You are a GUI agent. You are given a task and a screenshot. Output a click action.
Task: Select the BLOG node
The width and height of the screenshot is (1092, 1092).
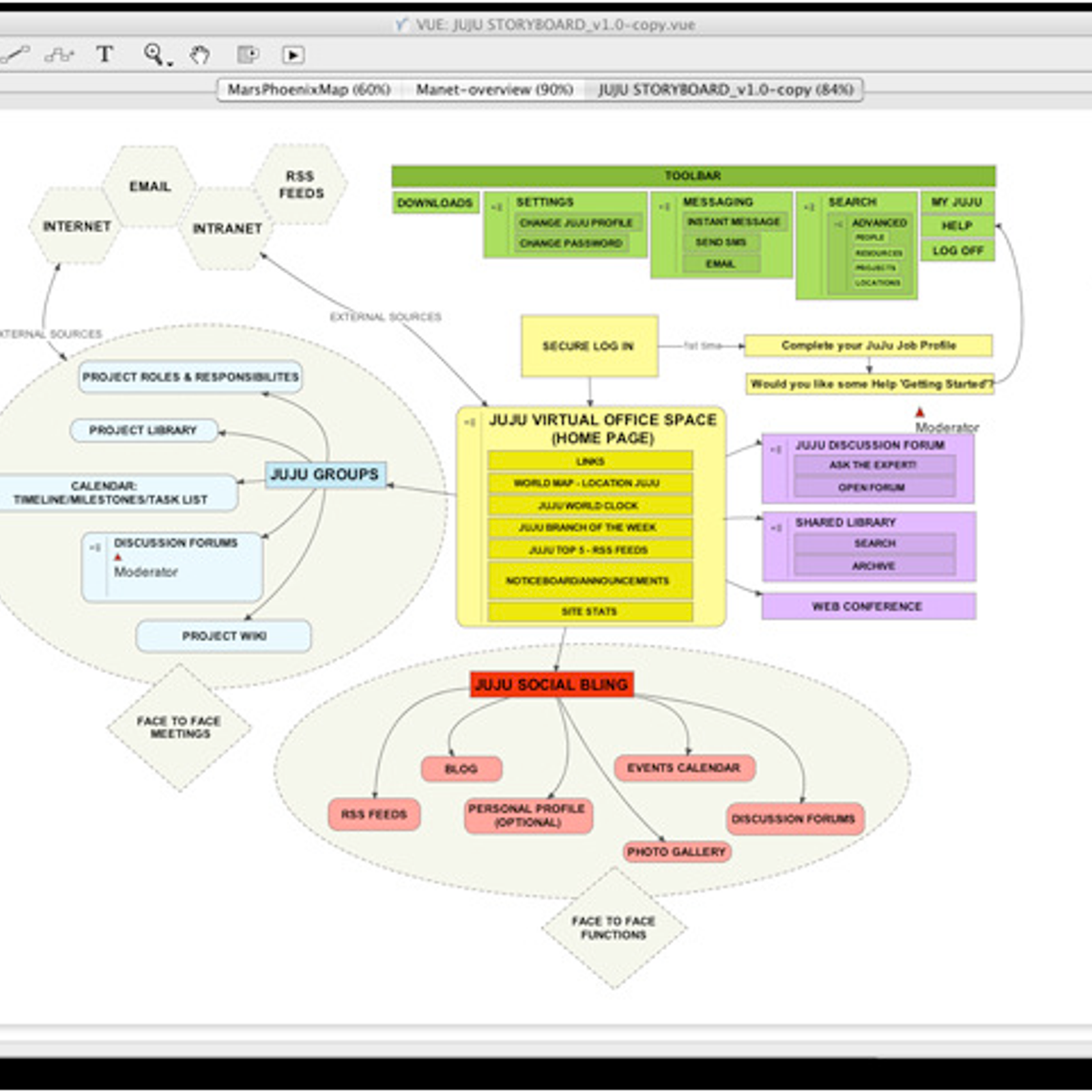461,768
